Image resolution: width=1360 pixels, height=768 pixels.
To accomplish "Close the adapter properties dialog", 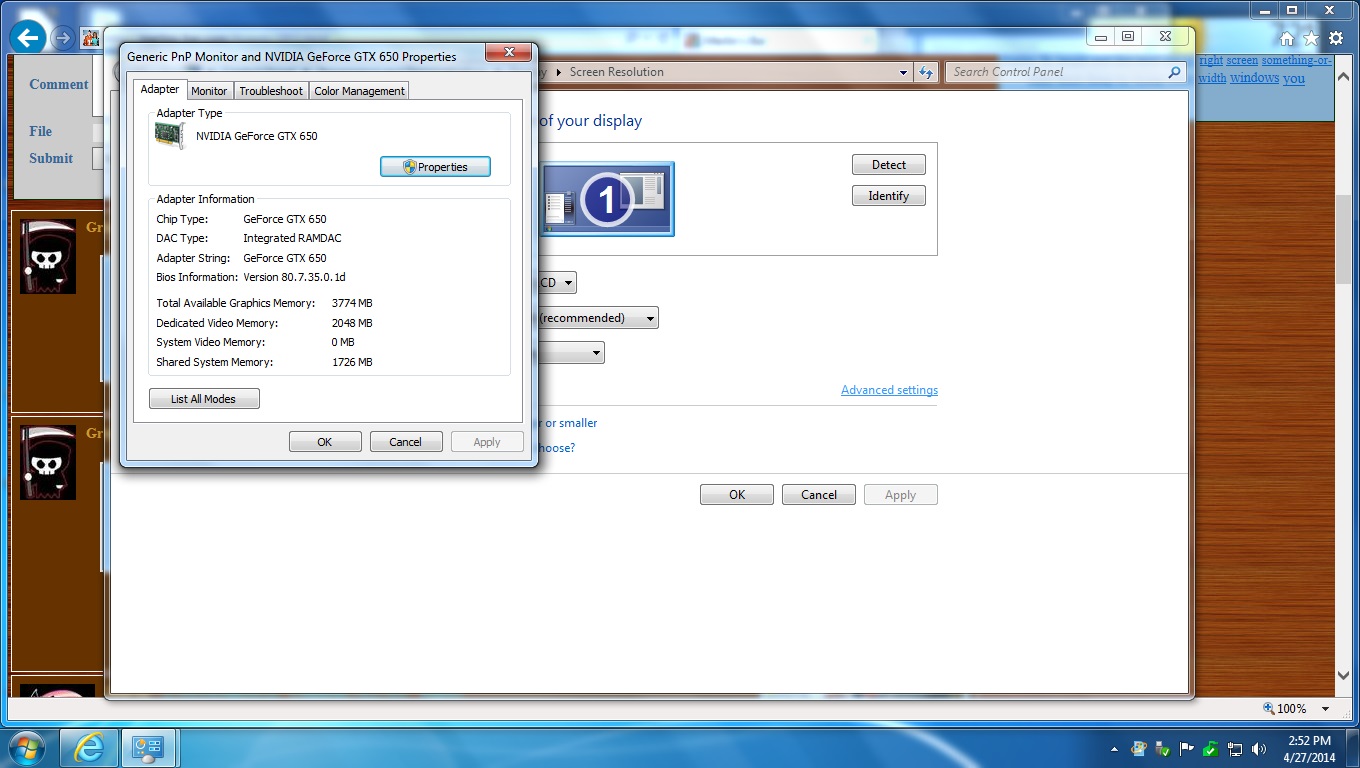I will (x=509, y=53).
